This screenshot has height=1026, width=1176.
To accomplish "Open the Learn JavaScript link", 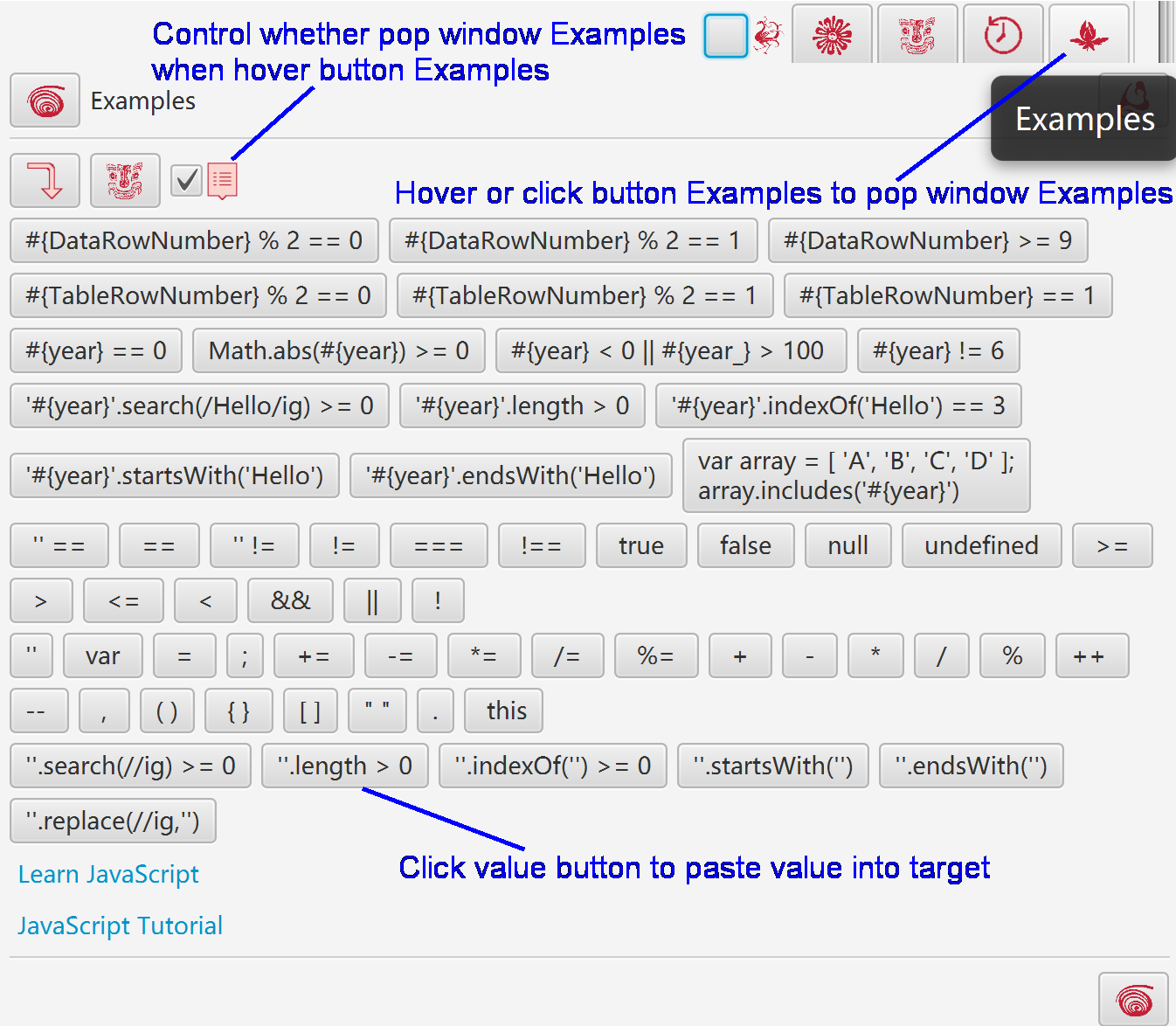I will [108, 874].
